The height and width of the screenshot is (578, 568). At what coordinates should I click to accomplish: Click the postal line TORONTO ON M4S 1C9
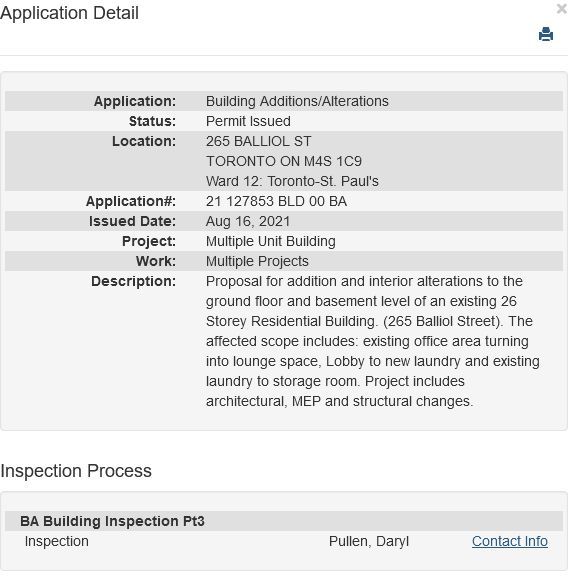tap(284, 161)
